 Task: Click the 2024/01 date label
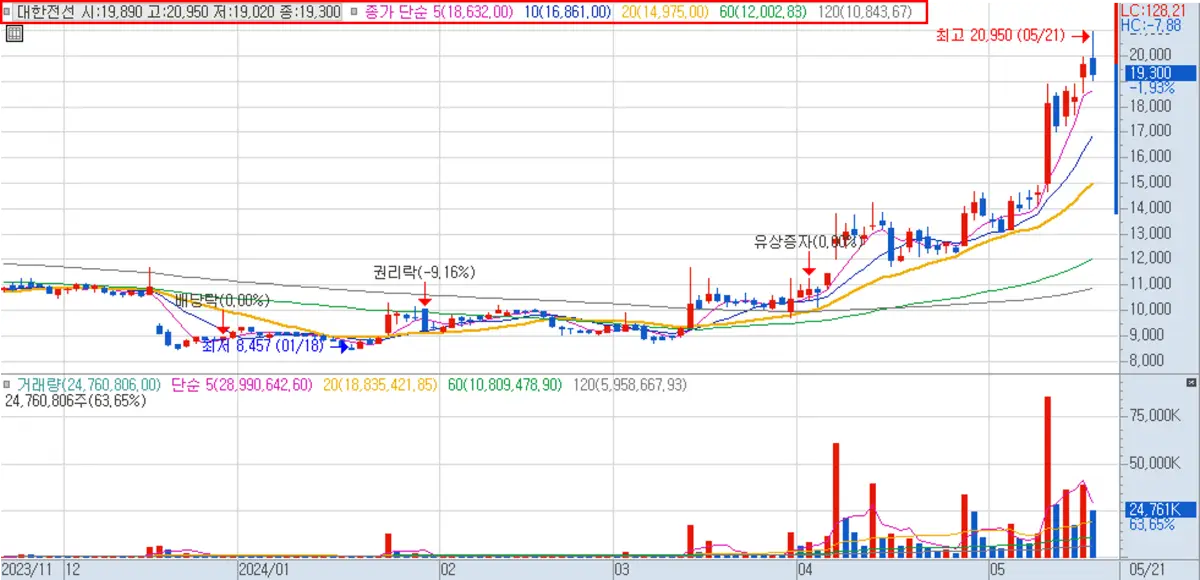[x=264, y=569]
